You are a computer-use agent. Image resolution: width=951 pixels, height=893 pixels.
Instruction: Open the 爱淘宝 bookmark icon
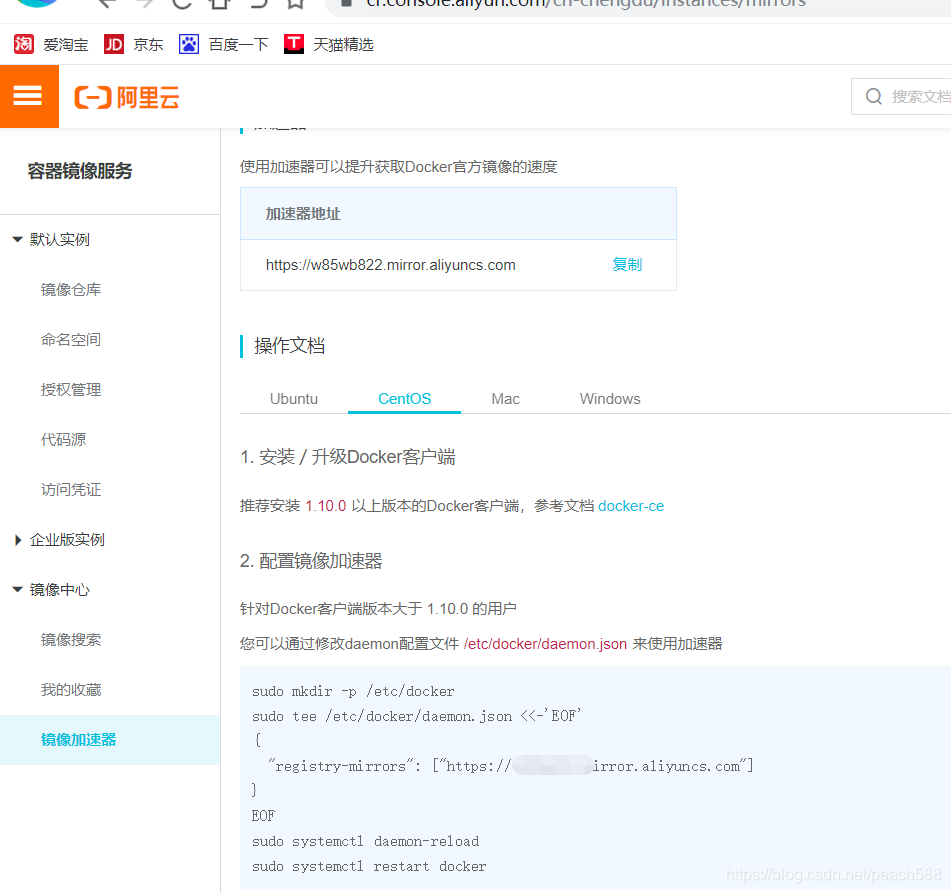[x=24, y=44]
